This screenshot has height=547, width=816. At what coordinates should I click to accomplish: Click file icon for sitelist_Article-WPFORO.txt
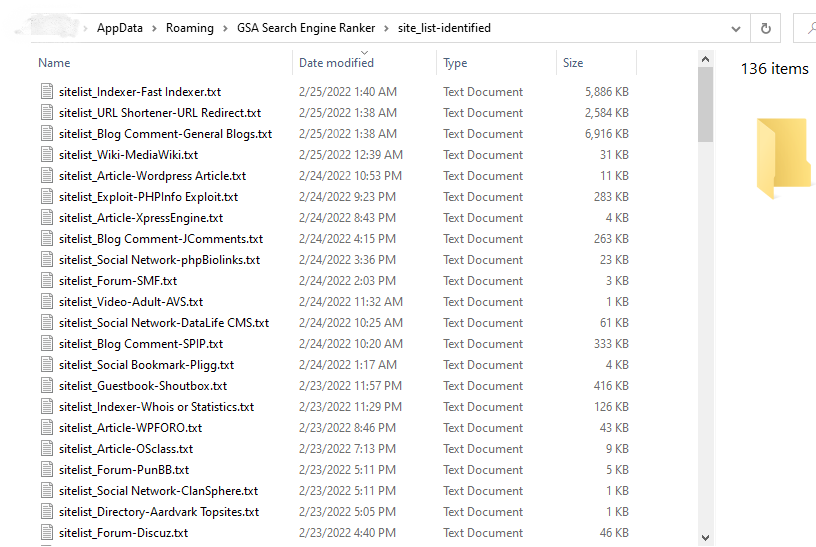[x=47, y=427]
